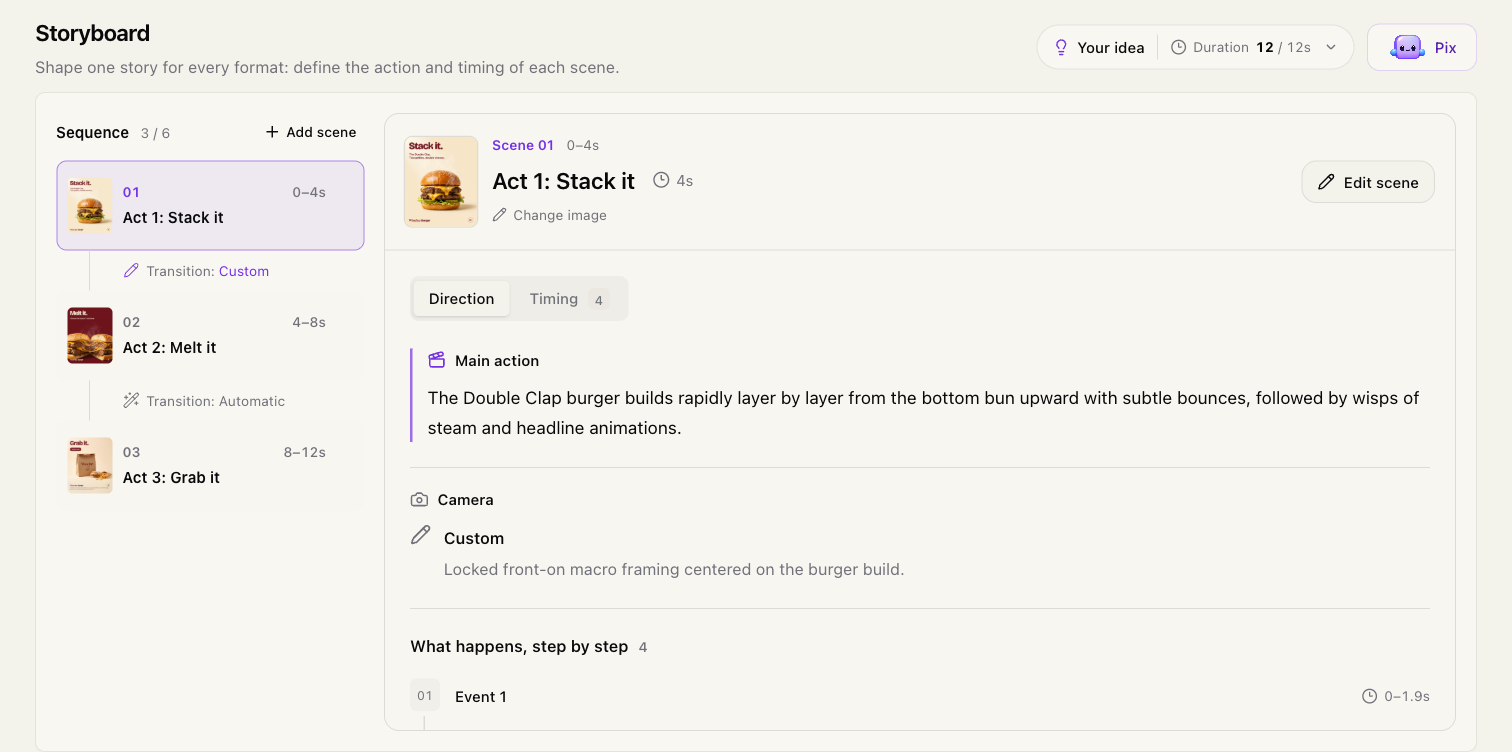Image resolution: width=1512 pixels, height=752 pixels.
Task: Click the Sequence 3 / 6 counter
Action: tap(155, 133)
